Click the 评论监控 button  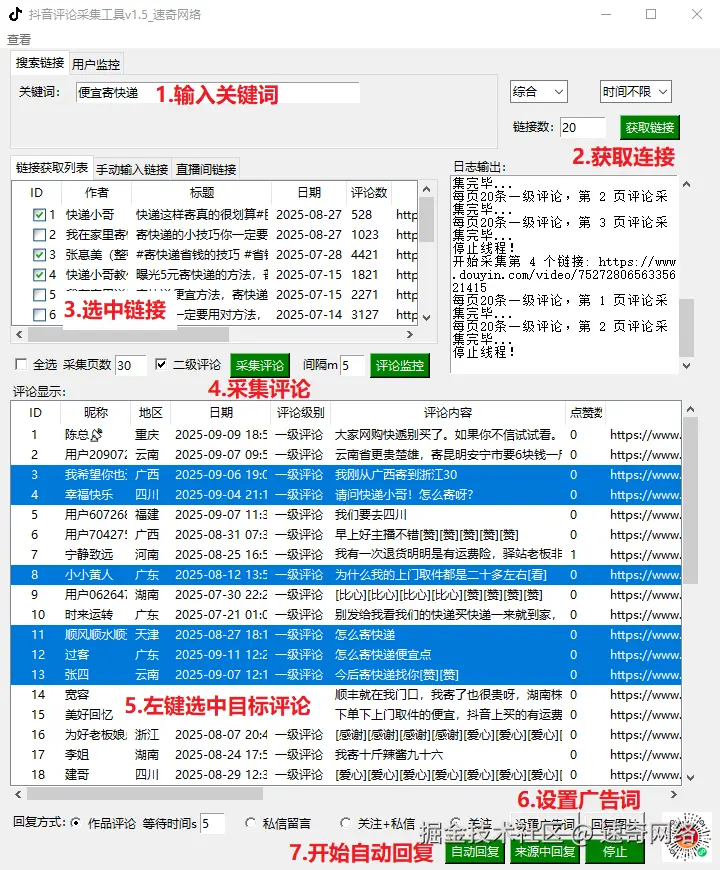(399, 365)
